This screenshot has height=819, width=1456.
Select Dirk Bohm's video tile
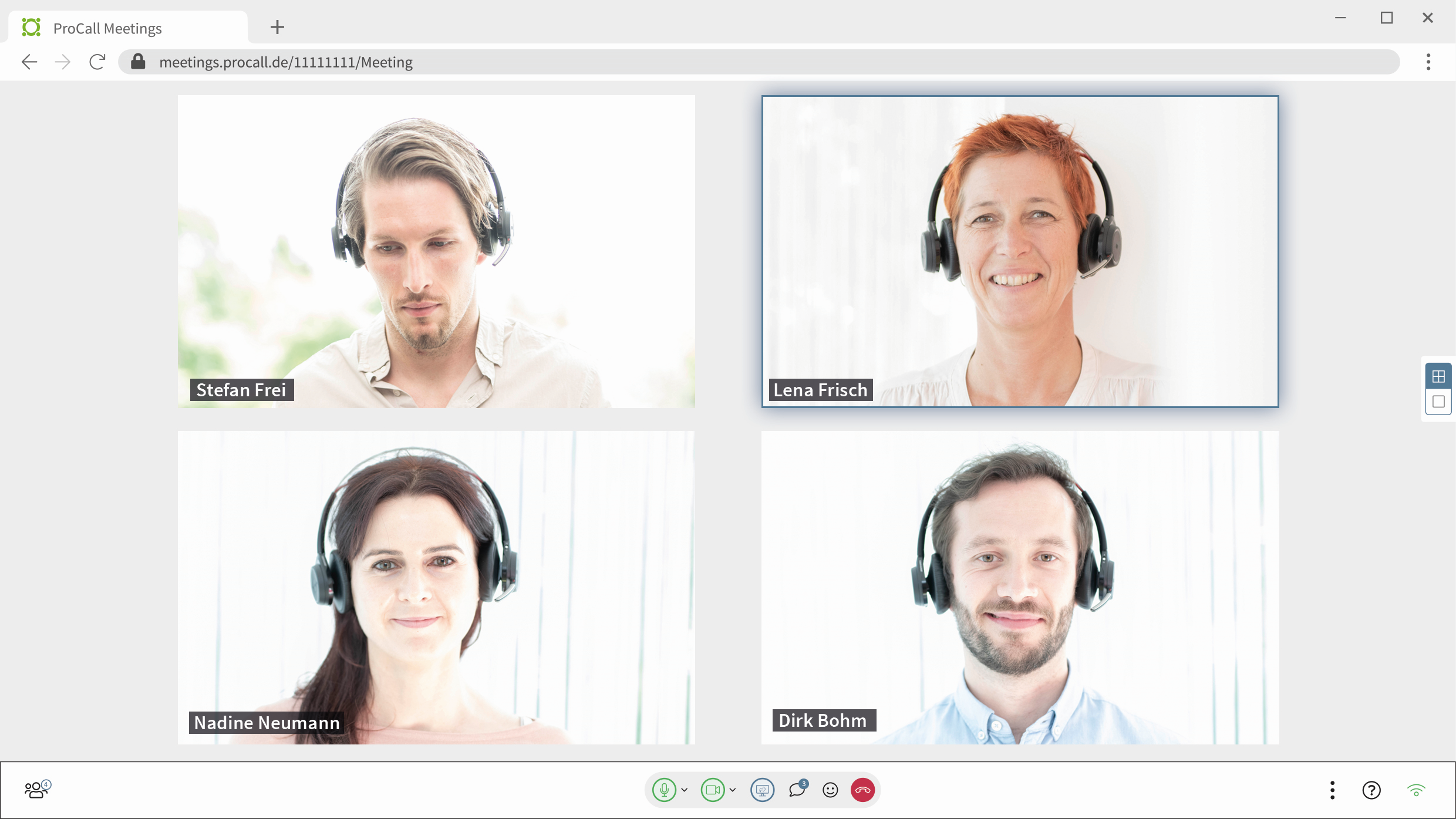point(1020,587)
